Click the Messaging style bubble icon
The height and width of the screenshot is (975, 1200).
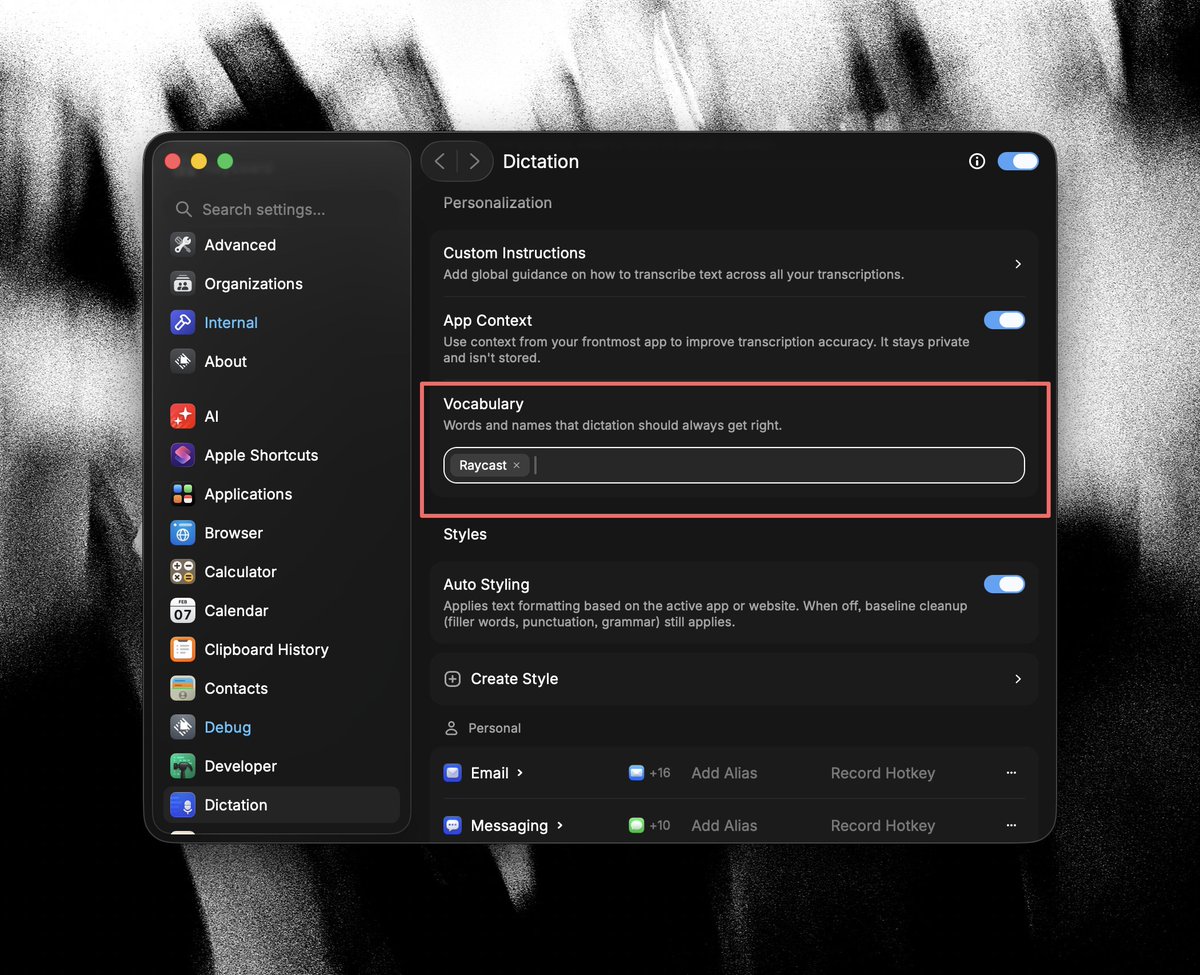point(453,826)
